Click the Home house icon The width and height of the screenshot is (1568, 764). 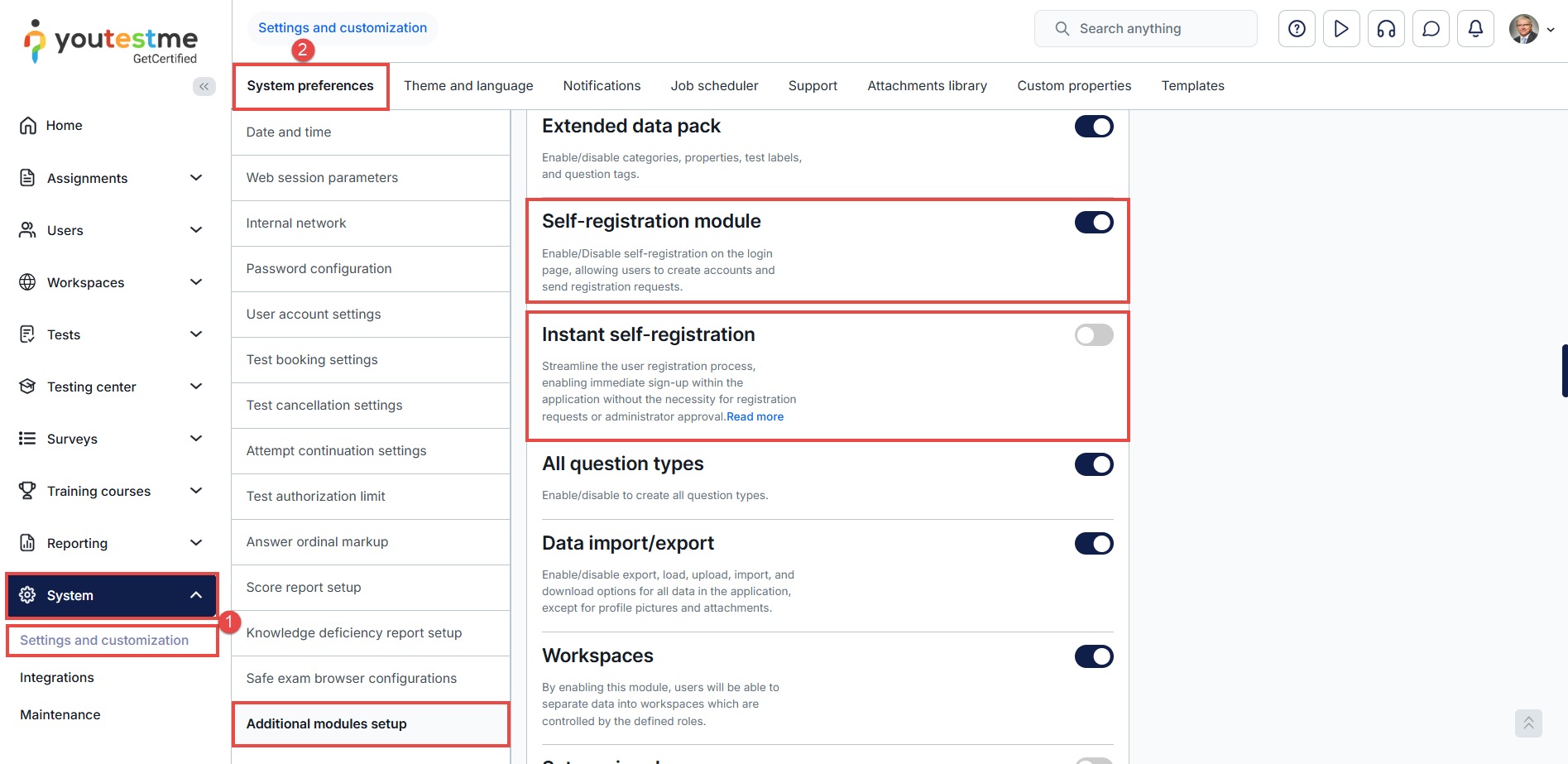[28, 126]
